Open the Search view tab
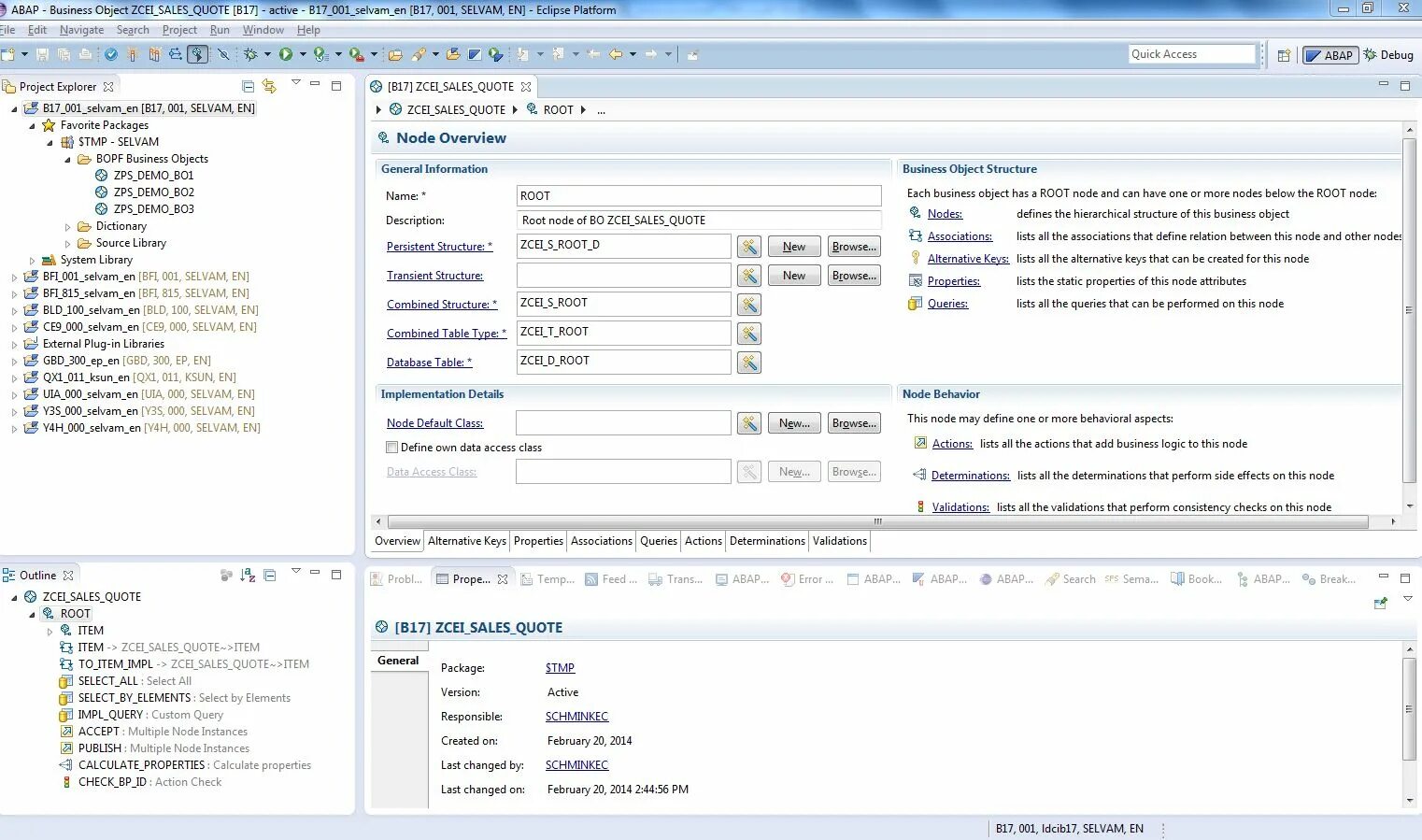This screenshot has height=840, width=1422. (x=1071, y=579)
